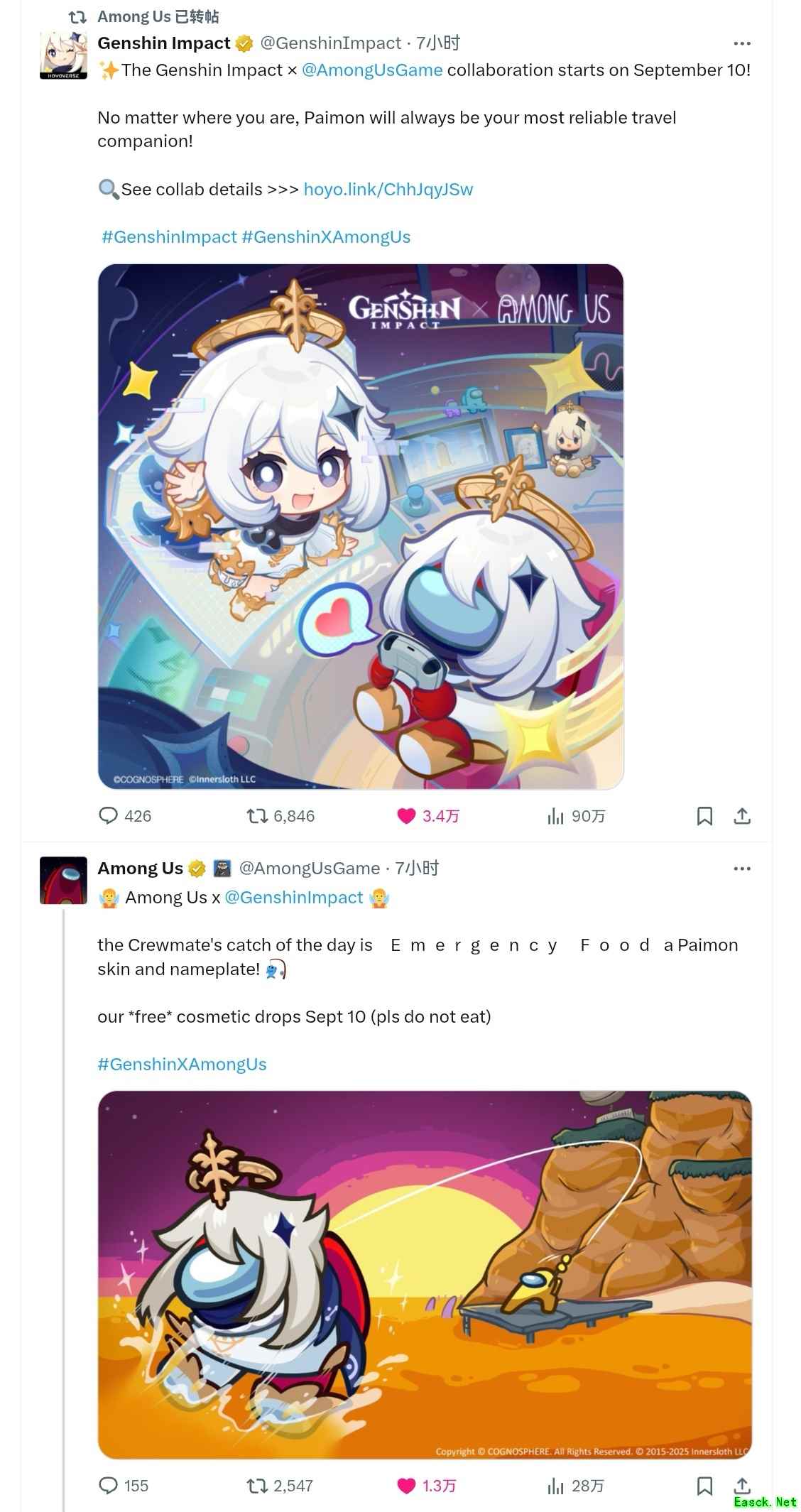Toggle like on the Among Us post
This screenshot has height=1512, width=801.
pos(426,1485)
